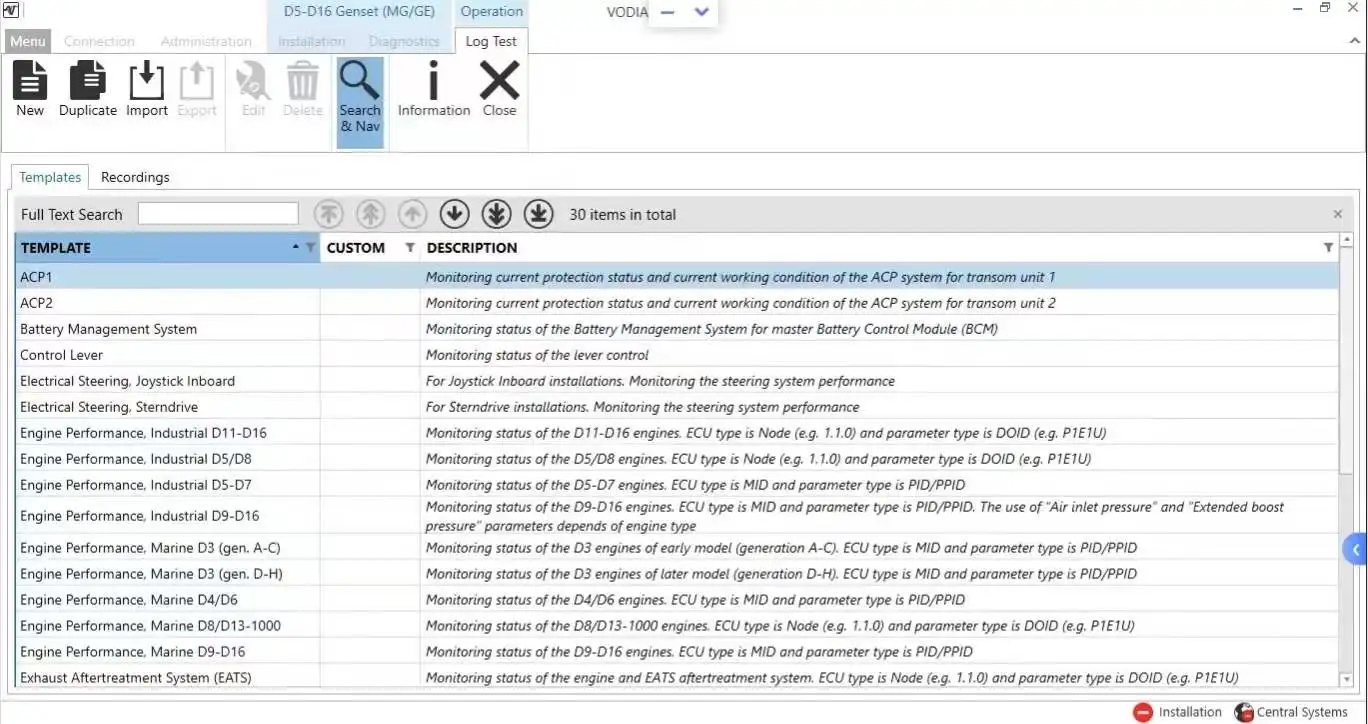Image resolution: width=1368 pixels, height=724 pixels.
Task: Select Exhaust Aftertreatment System (EATS) template
Action: point(677,677)
